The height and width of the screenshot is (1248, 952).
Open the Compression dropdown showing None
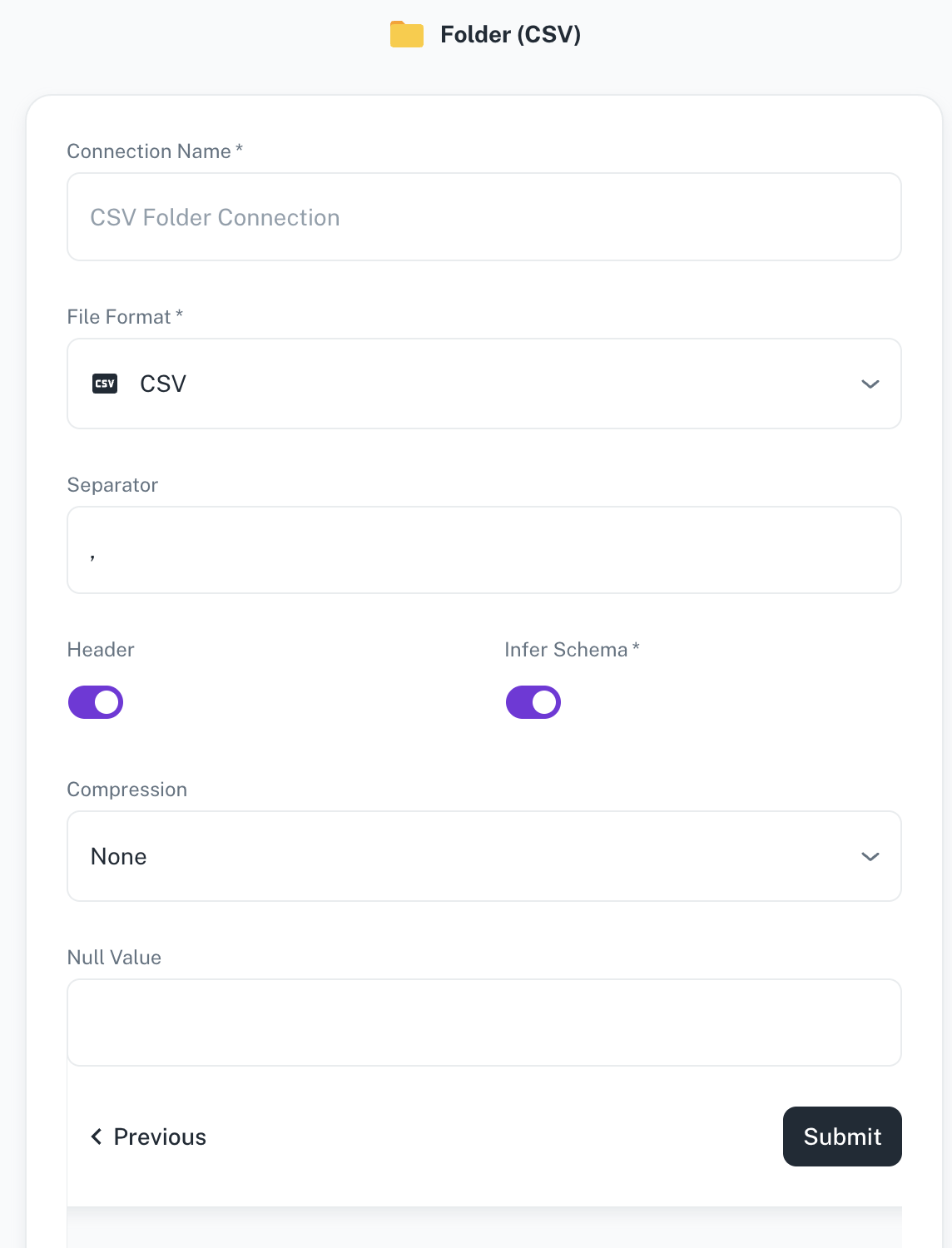click(484, 856)
